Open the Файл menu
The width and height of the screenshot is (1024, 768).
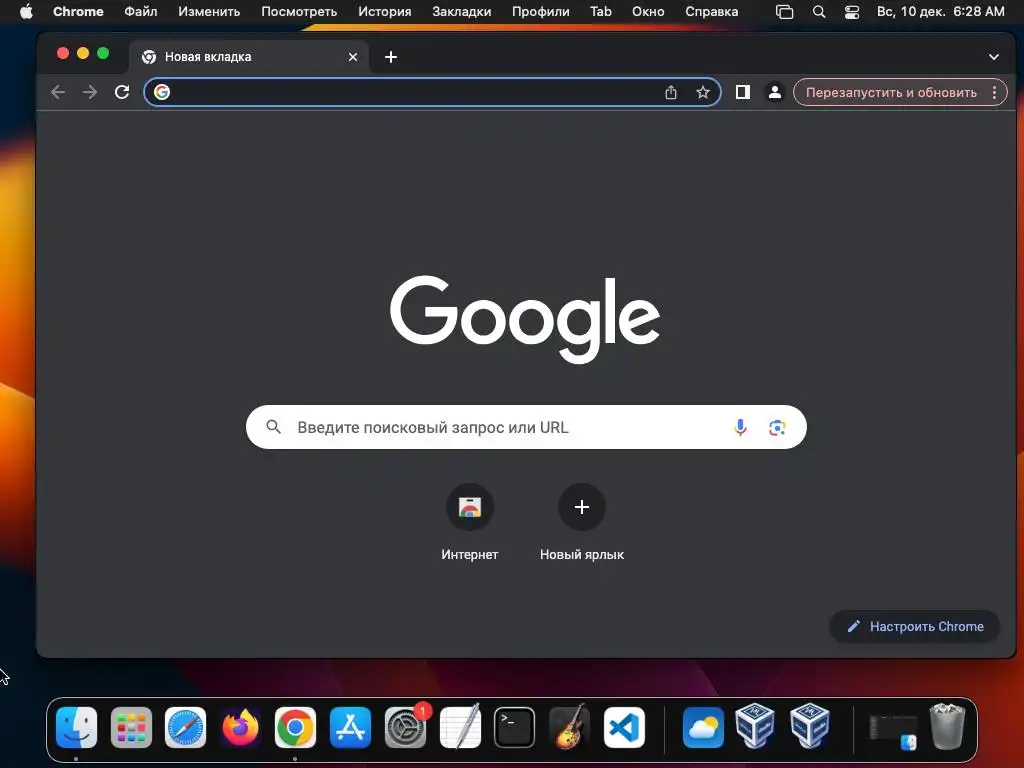pyautogui.click(x=140, y=12)
